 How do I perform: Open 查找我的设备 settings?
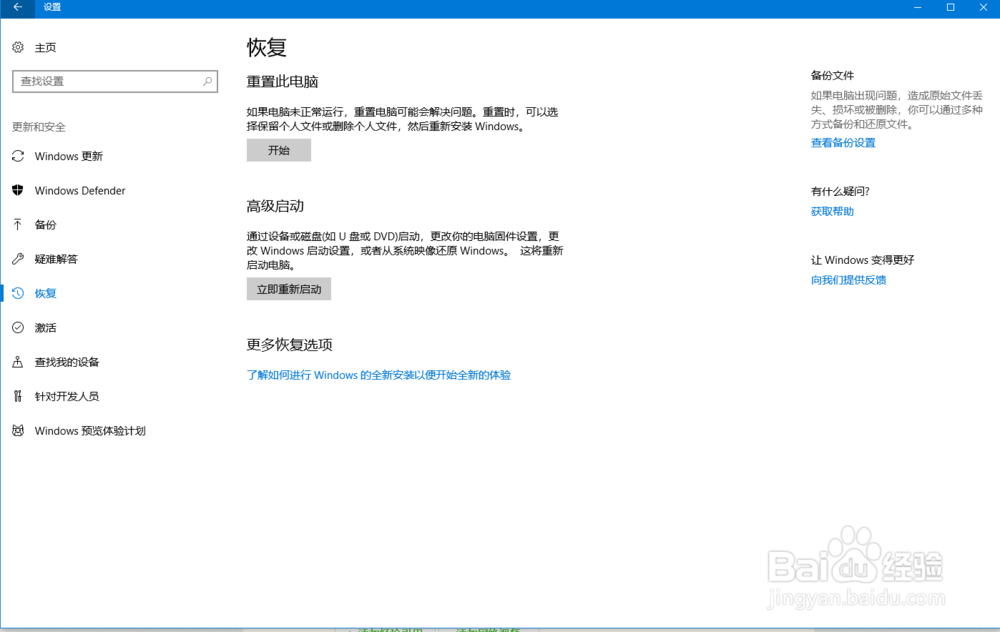coord(67,362)
